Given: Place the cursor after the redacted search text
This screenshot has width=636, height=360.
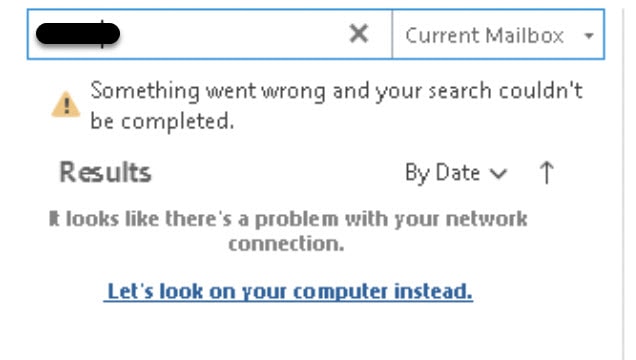Looking at the screenshot, I should (x=124, y=34).
